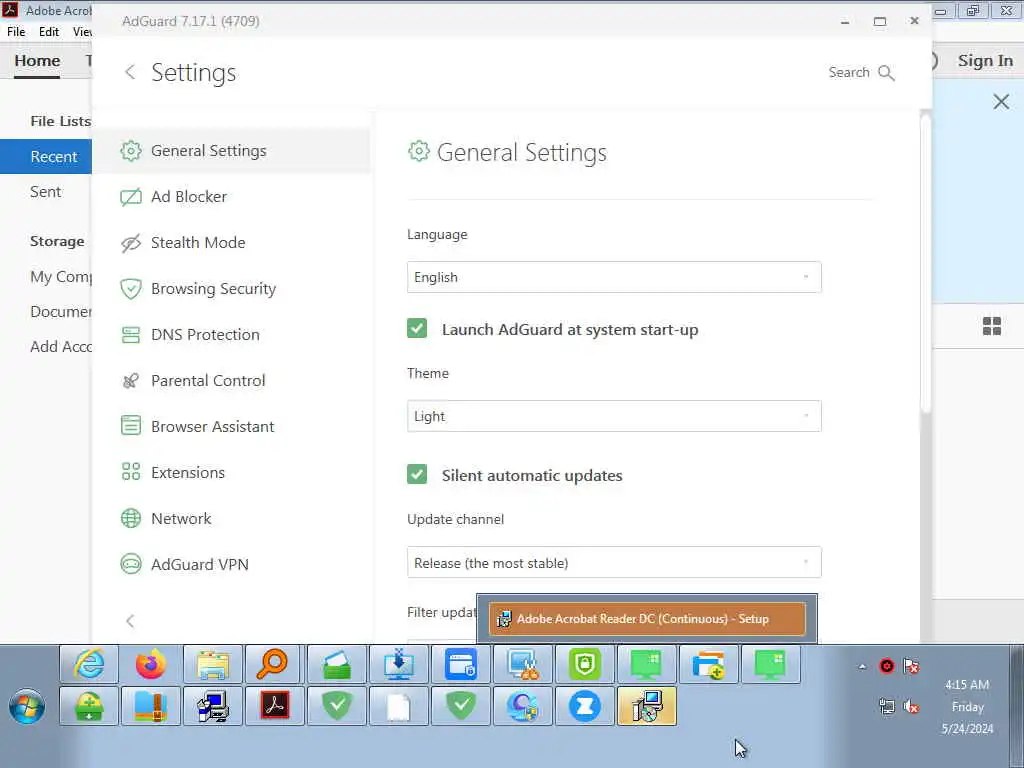The width and height of the screenshot is (1024, 768).
Task: Open Windows Explorer folder icon in taskbar
Action: pyautogui.click(x=213, y=664)
